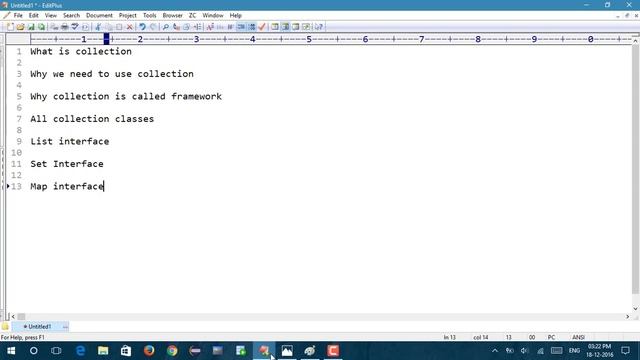The height and width of the screenshot is (360, 640).
Task: Click the column ruler above the text
Action: 331,39
